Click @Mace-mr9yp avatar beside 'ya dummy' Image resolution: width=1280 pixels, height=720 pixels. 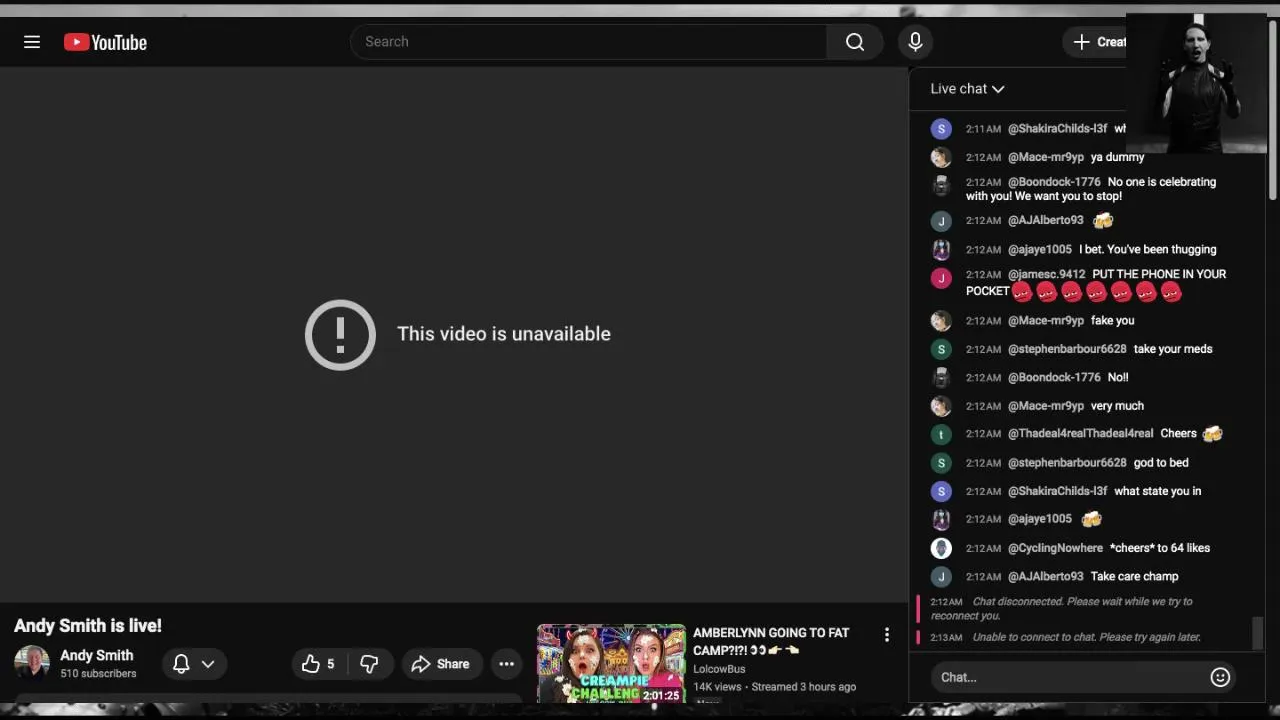click(x=941, y=157)
